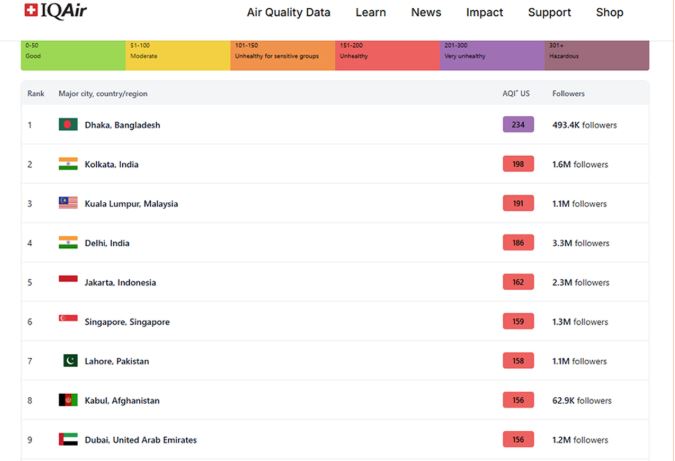The image size is (675, 461).
Task: Click the 198 AQI badge
Action: (x=518, y=164)
